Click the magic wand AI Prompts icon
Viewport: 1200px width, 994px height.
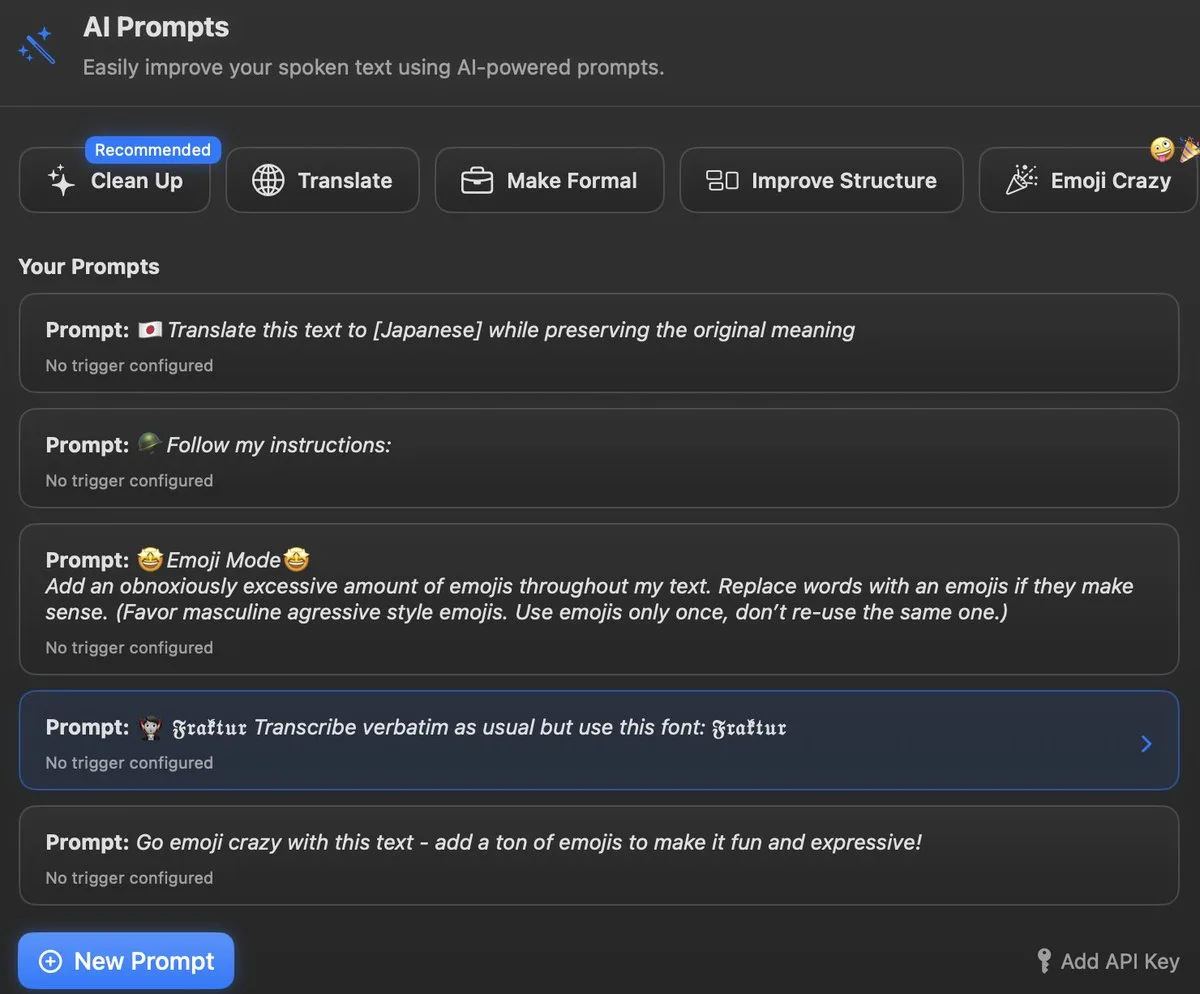37,45
